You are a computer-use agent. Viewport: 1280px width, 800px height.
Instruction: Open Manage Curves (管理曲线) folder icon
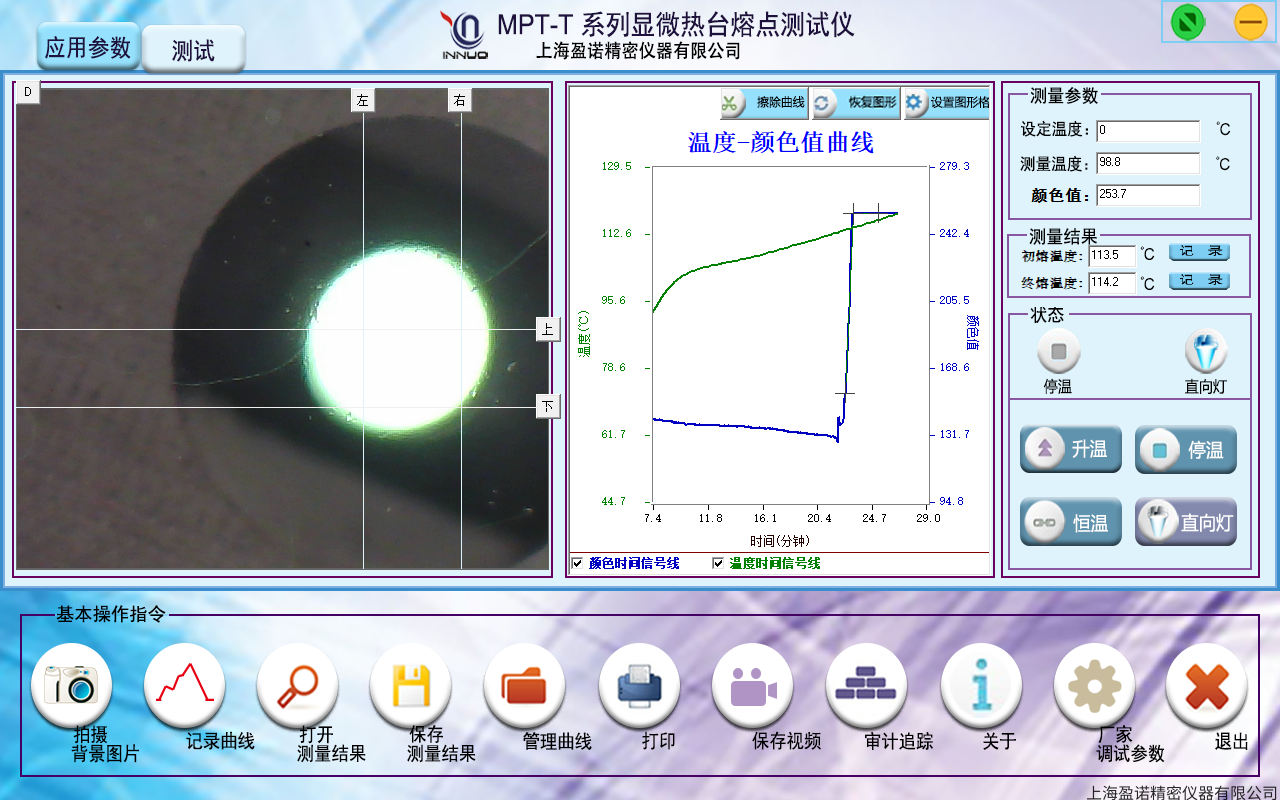point(525,685)
